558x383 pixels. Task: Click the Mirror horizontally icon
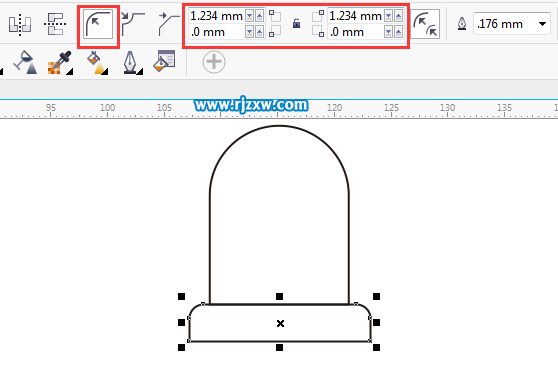(20, 24)
